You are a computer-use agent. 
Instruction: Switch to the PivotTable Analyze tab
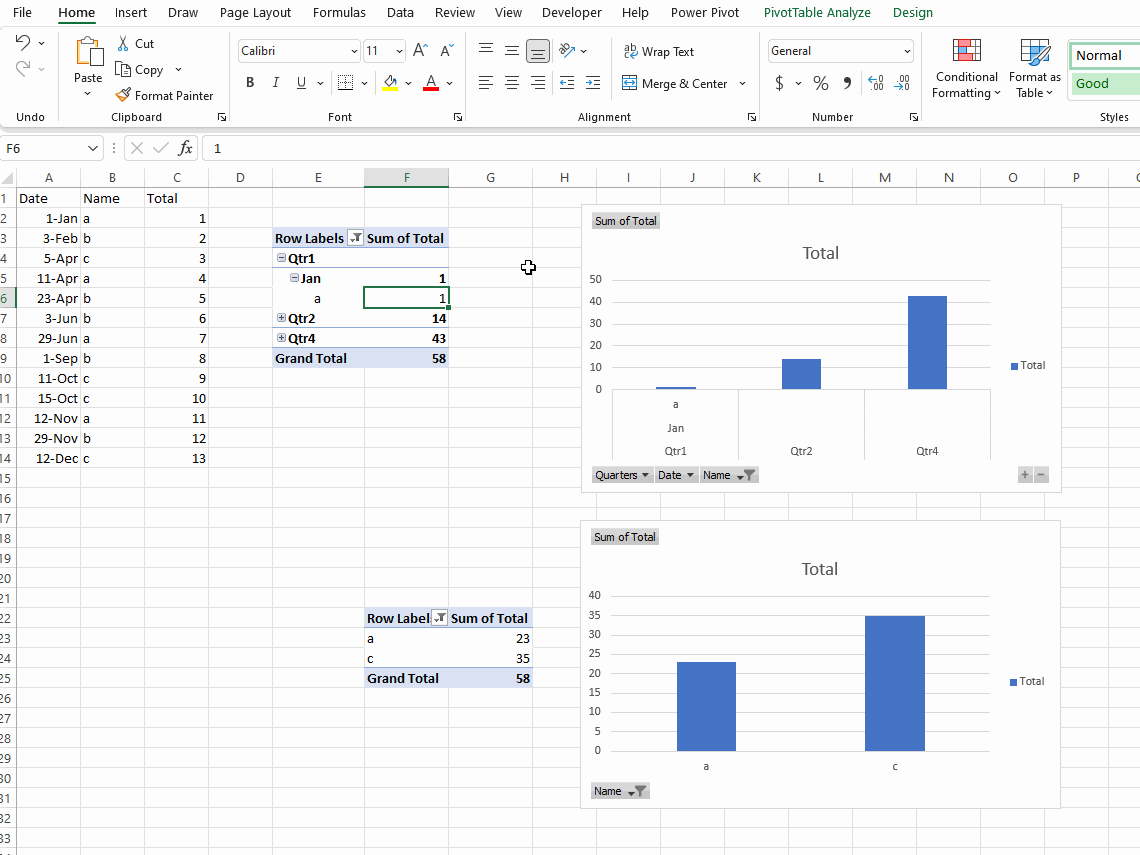pyautogui.click(x=817, y=13)
